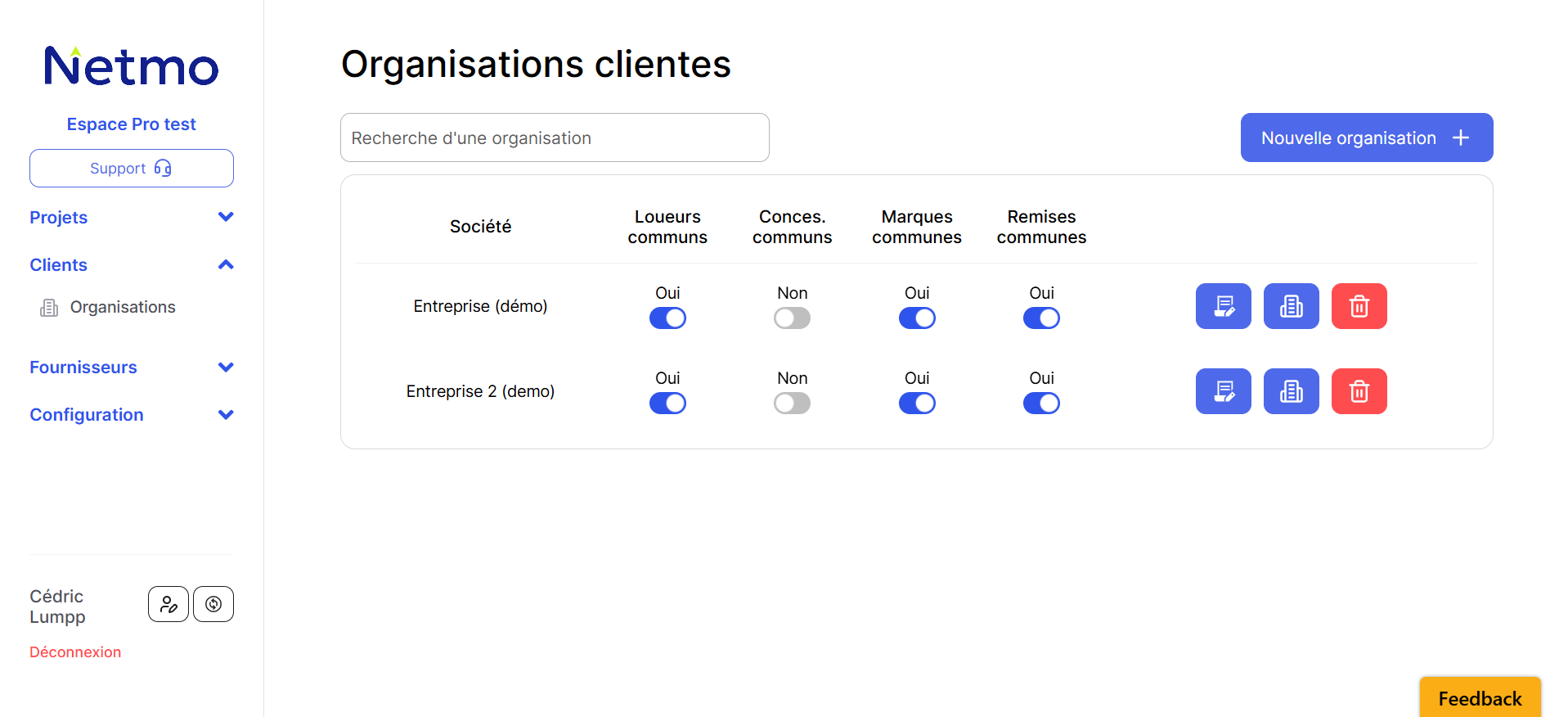Expand the Projets chevron
This screenshot has height=717, width=1568.
pos(226,217)
